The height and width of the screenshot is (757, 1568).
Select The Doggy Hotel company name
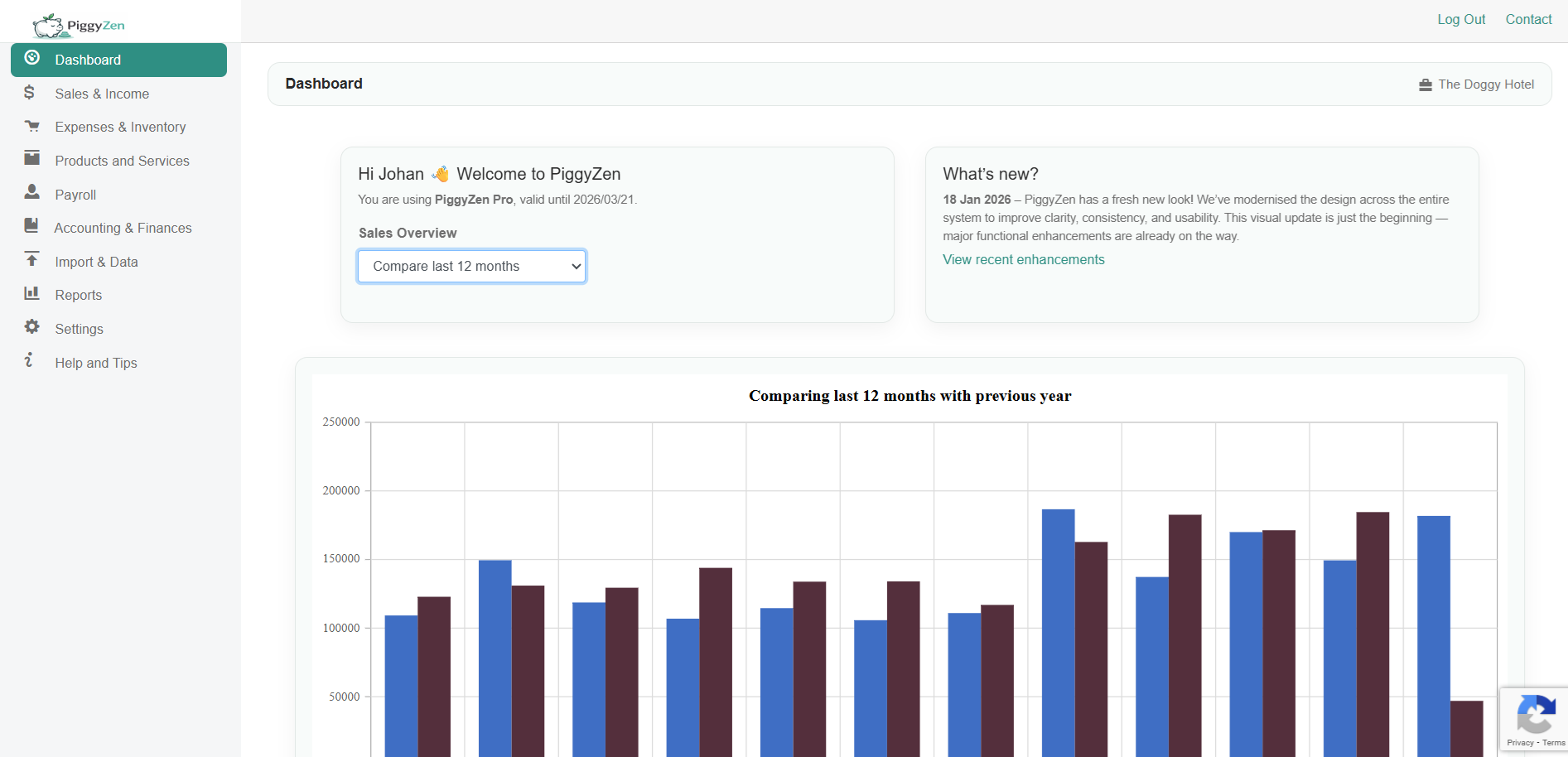tap(1486, 84)
